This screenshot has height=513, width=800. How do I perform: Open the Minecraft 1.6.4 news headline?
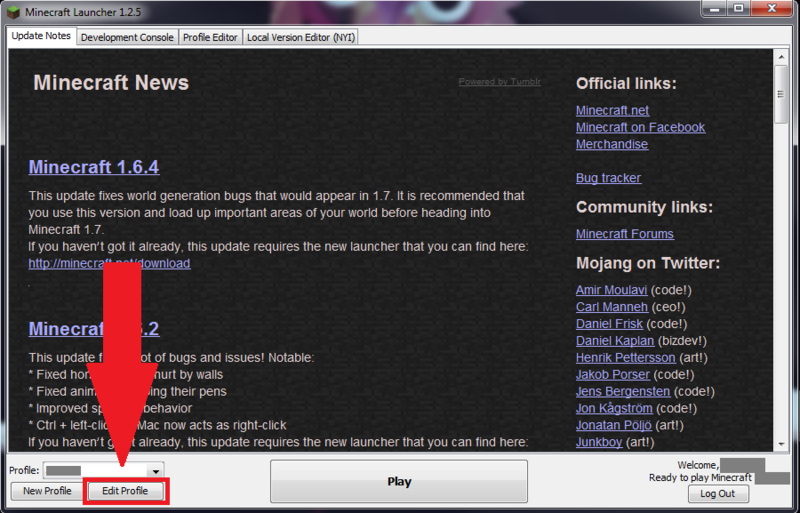tap(94, 167)
